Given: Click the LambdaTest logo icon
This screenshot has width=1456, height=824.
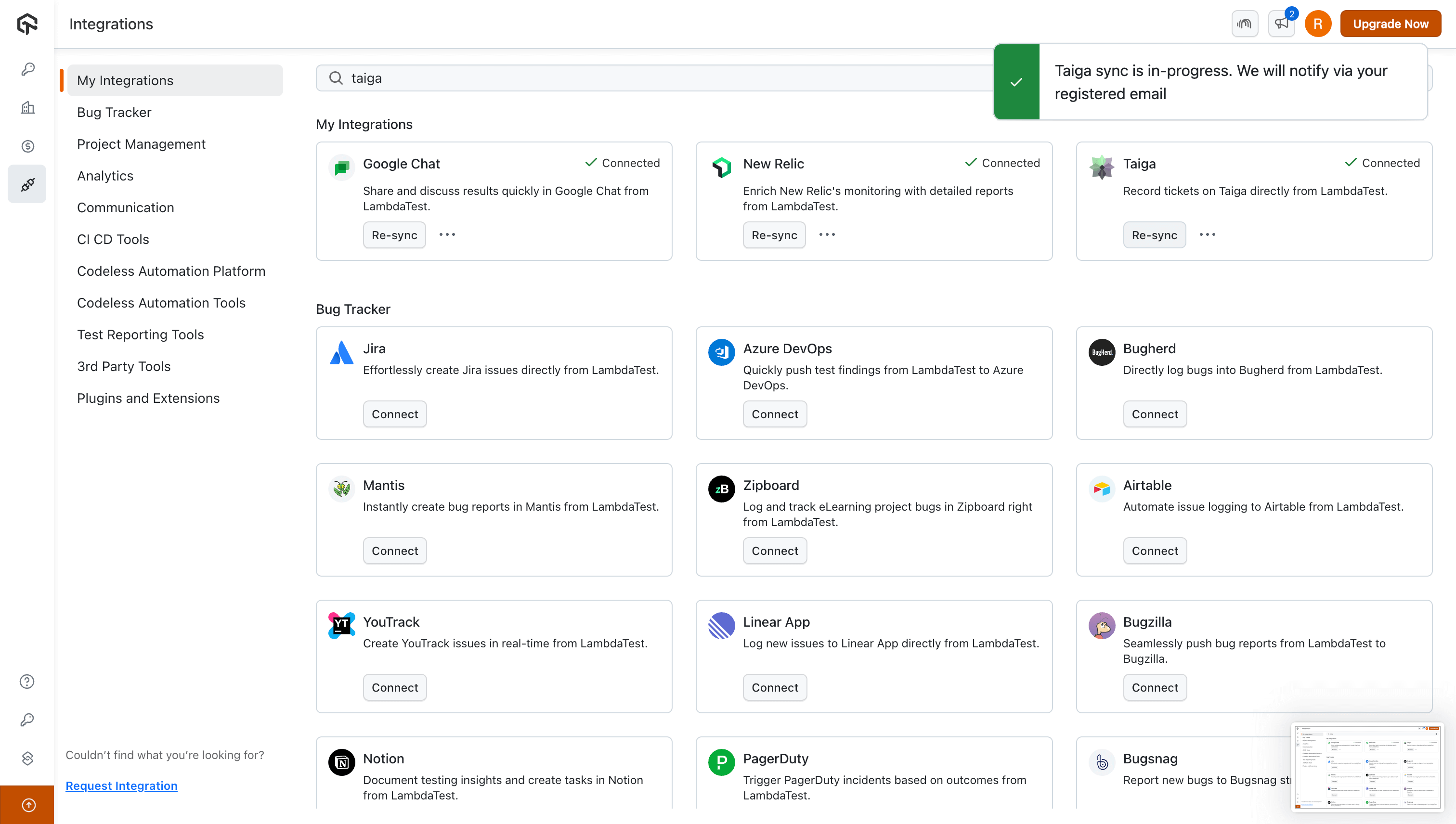Looking at the screenshot, I should click(26, 24).
